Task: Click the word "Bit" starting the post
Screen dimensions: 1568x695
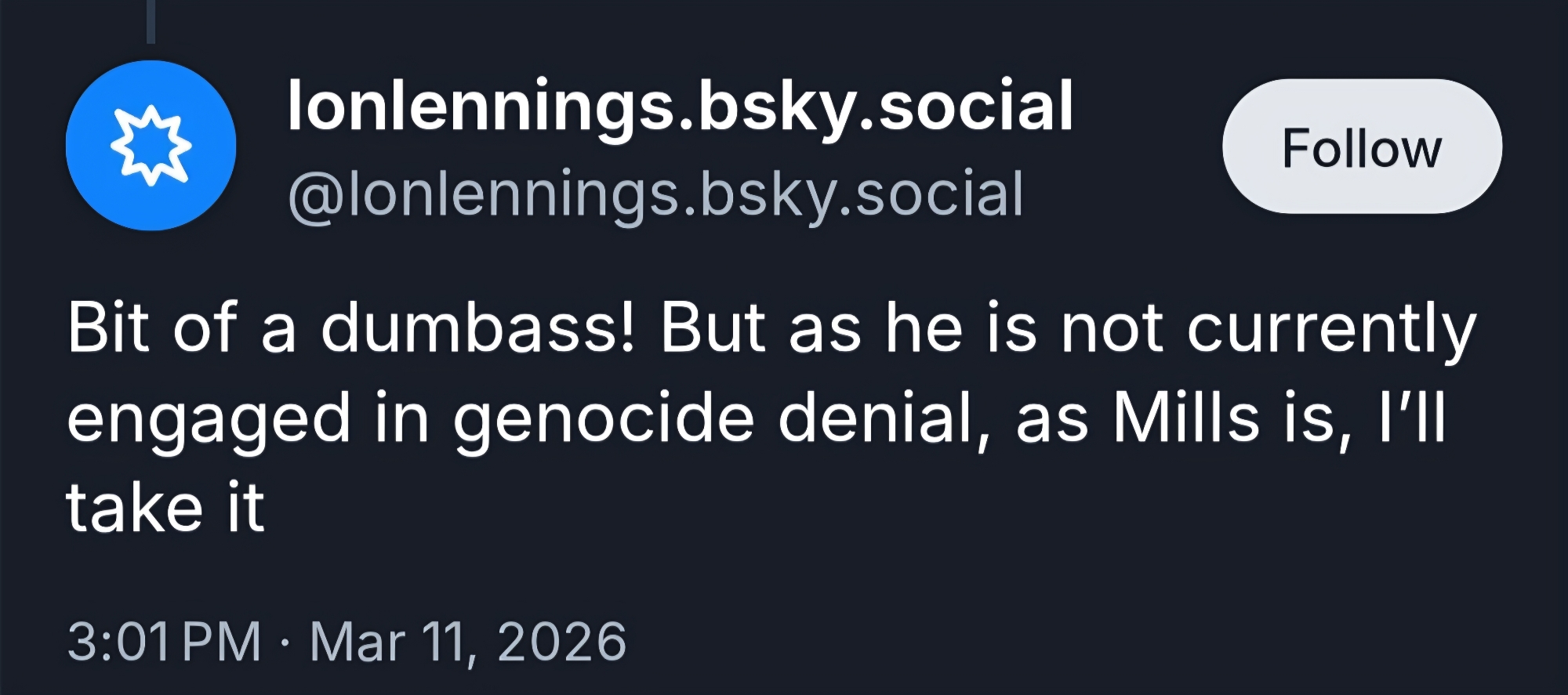Action: point(107,328)
